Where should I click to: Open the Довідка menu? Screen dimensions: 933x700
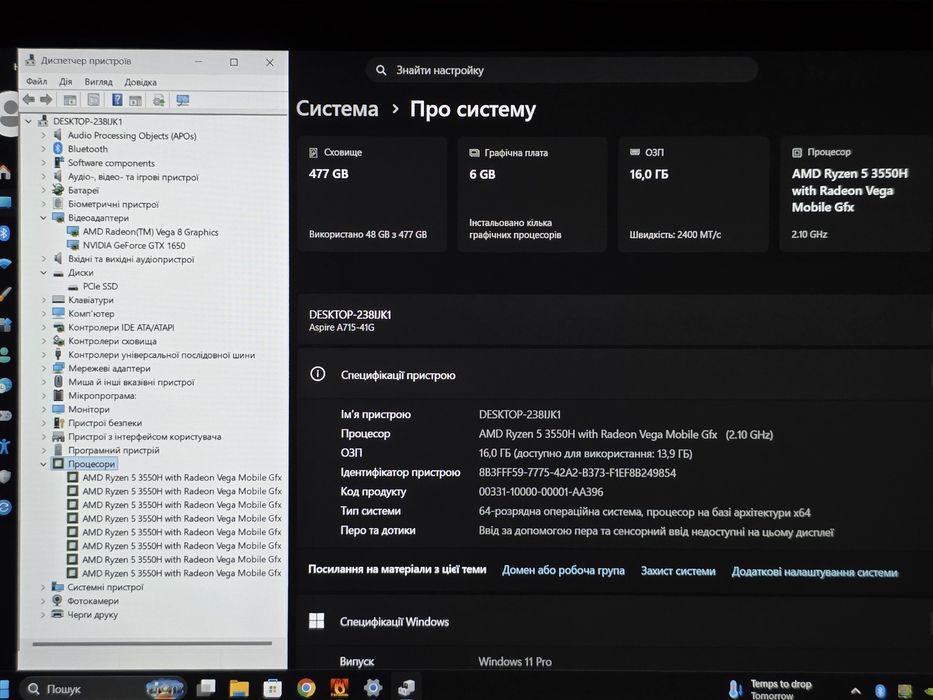click(x=140, y=82)
